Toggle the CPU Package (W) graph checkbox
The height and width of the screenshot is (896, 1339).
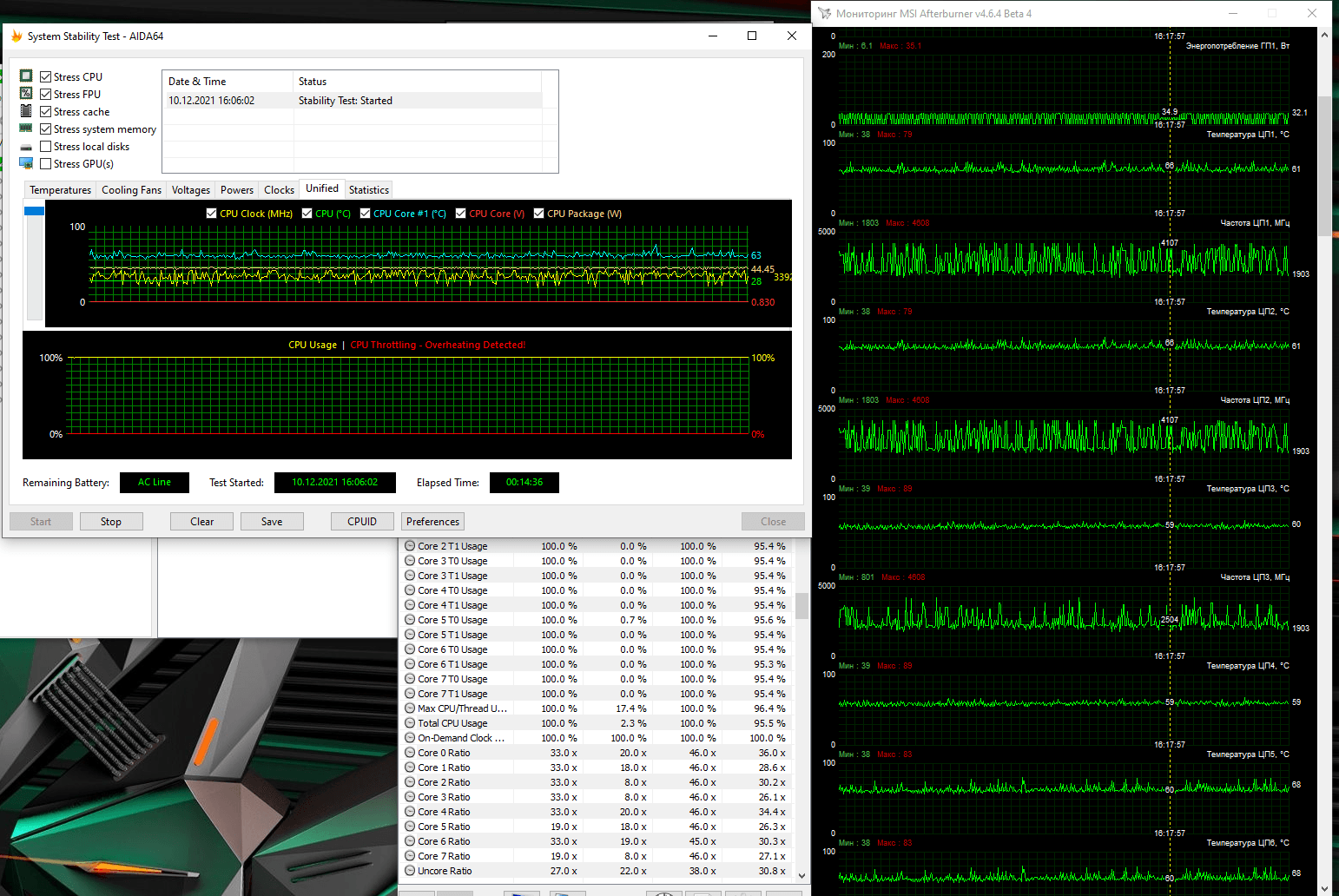(x=539, y=214)
